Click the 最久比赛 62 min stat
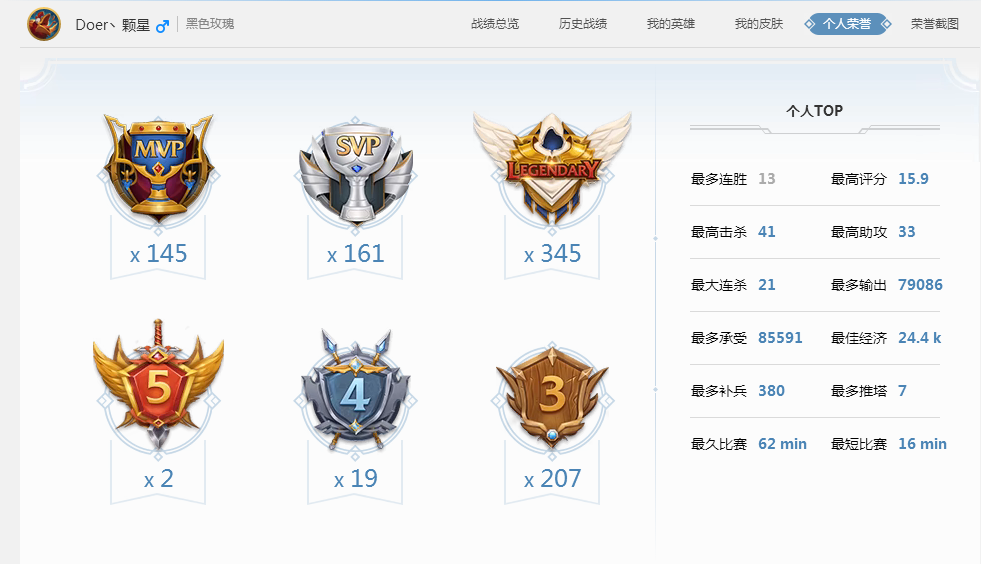 [749, 444]
